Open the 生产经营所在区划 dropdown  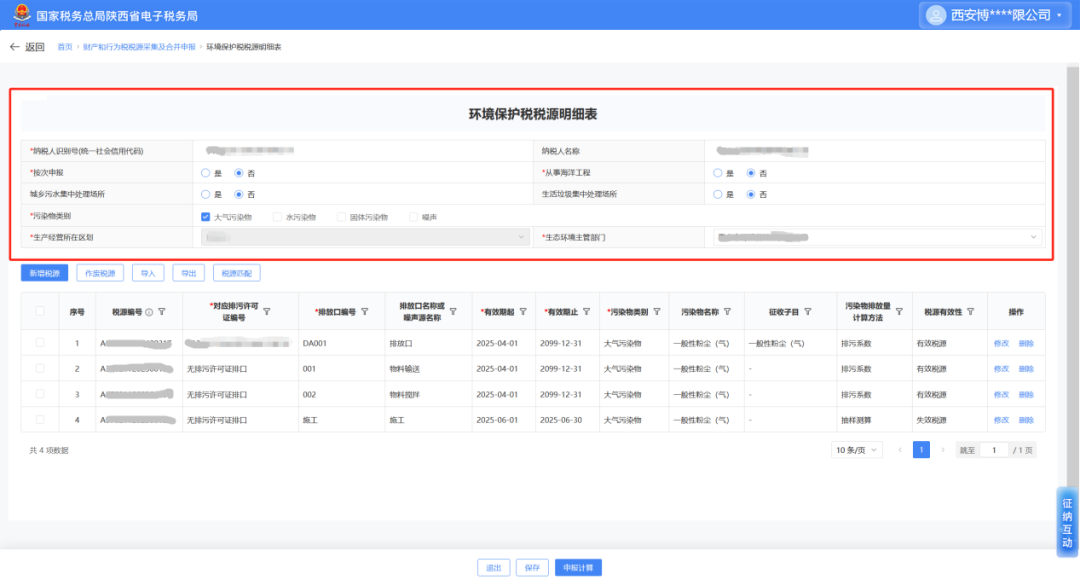click(x=365, y=237)
